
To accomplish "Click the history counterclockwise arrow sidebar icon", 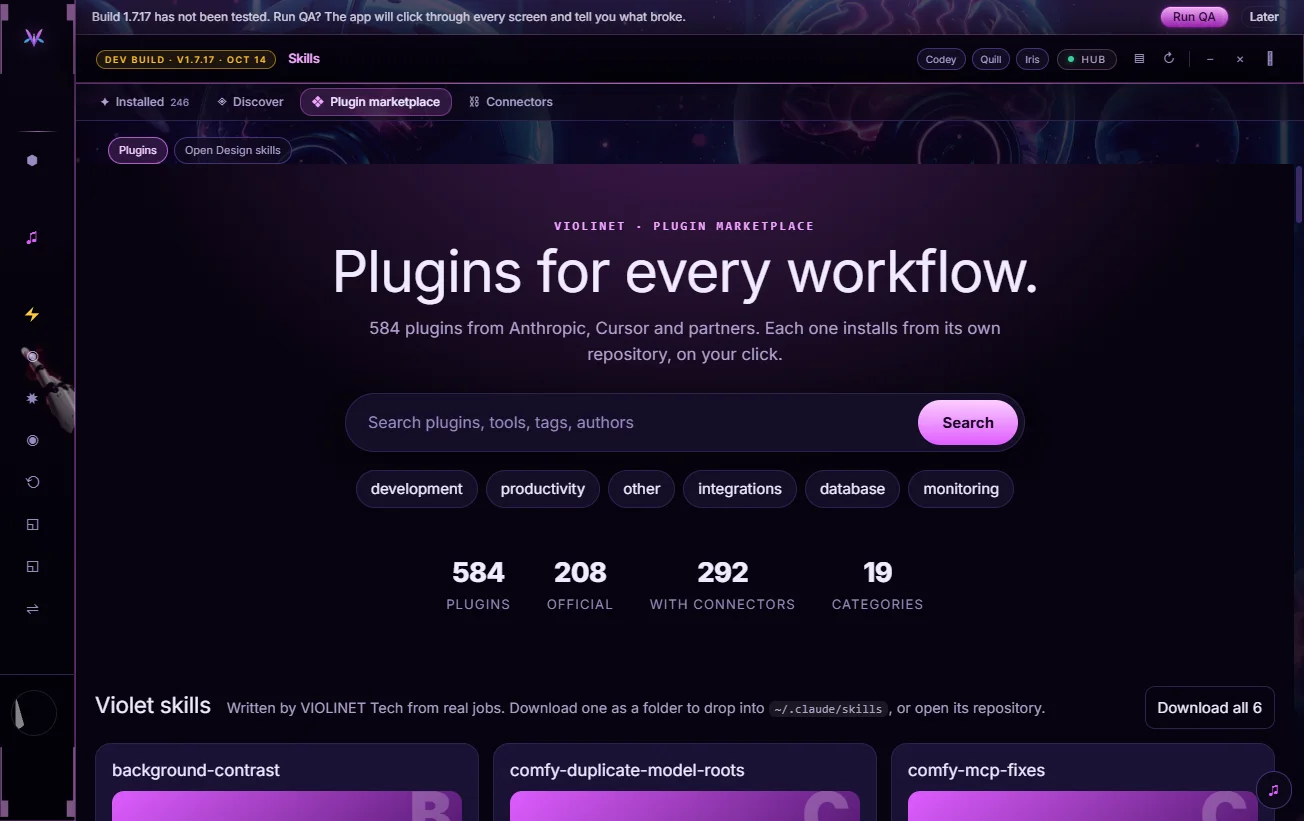I will 32,482.
